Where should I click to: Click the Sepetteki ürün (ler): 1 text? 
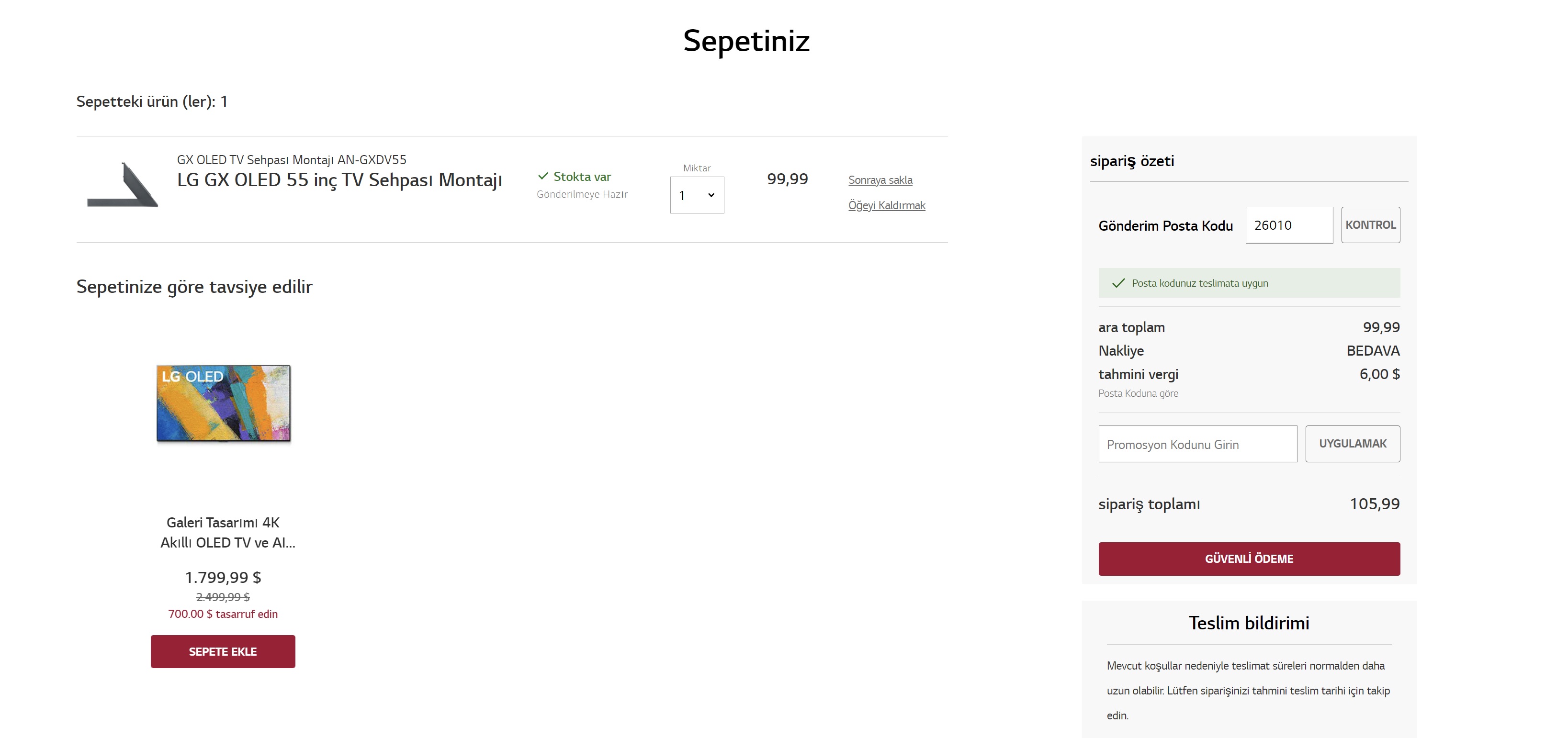coord(152,101)
